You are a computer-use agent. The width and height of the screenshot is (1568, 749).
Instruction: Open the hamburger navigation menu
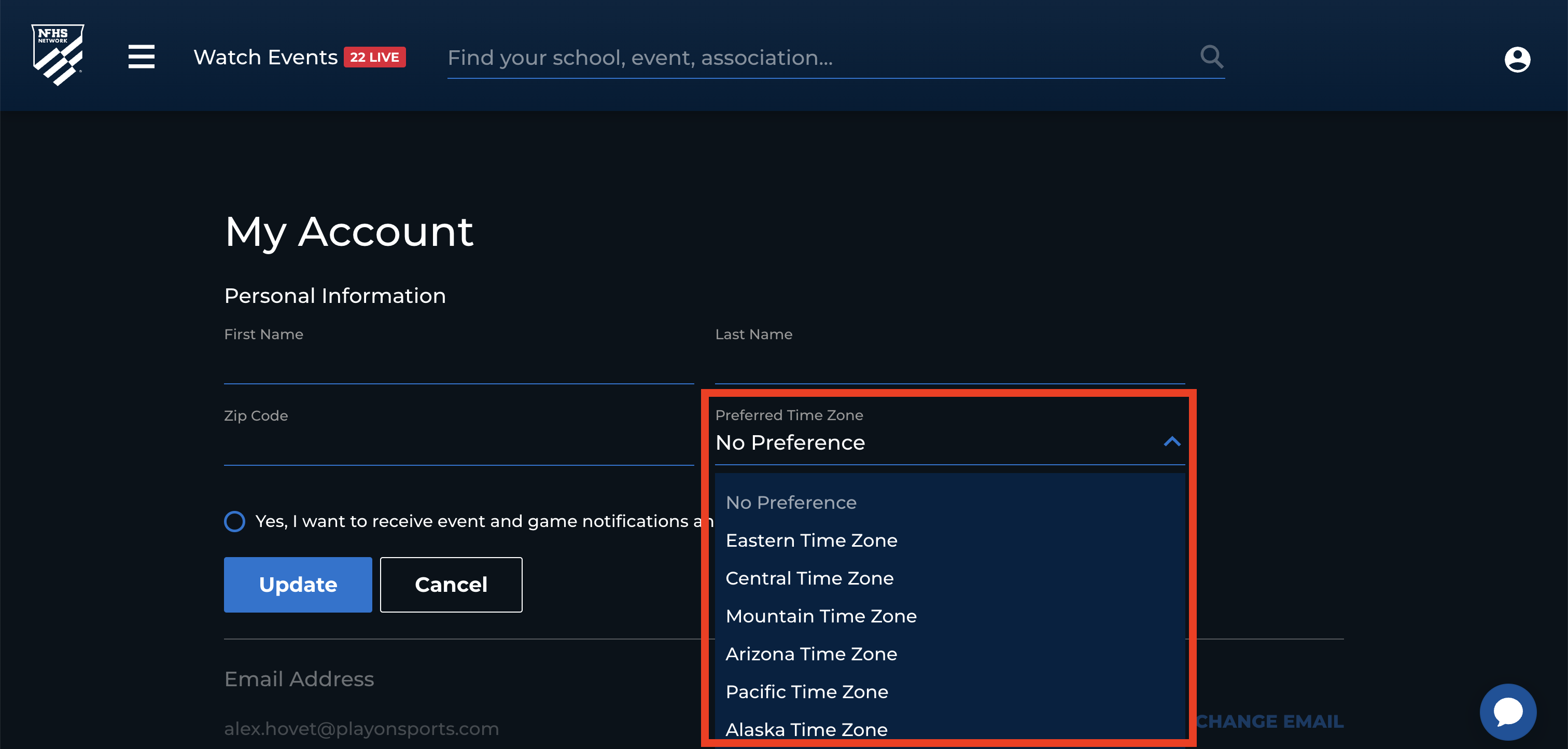click(141, 57)
